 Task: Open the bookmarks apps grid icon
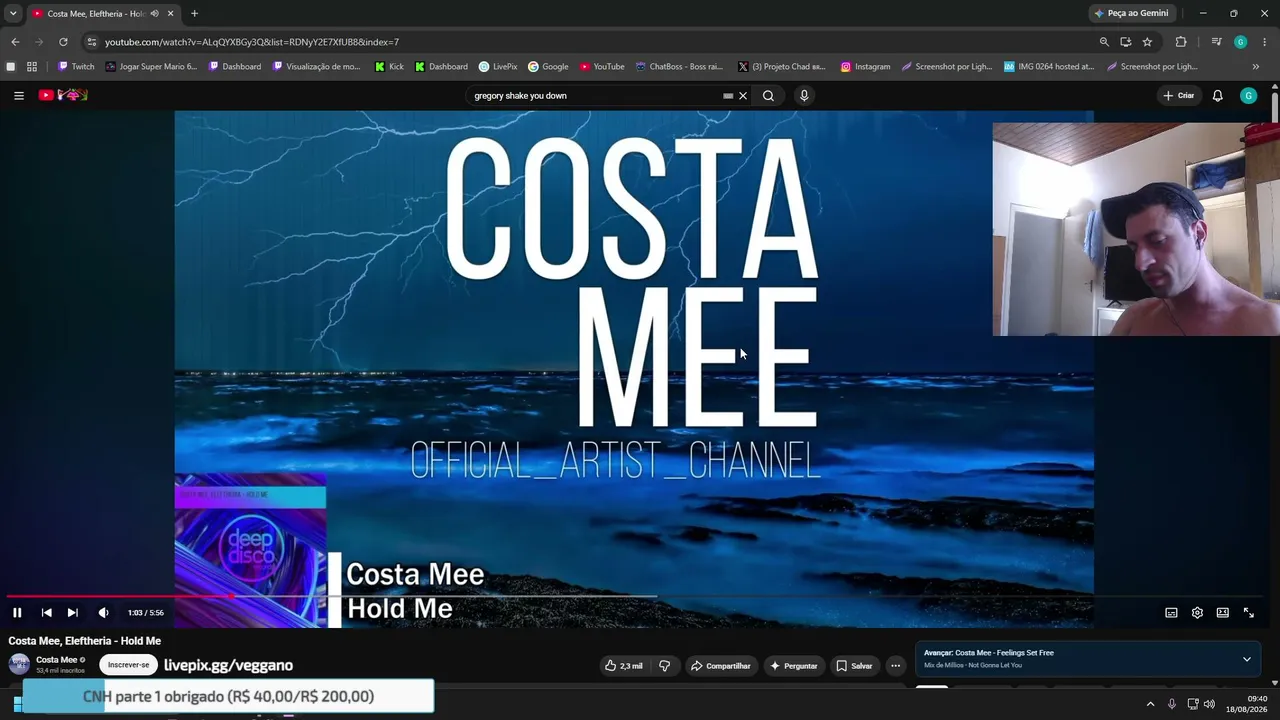point(32,67)
